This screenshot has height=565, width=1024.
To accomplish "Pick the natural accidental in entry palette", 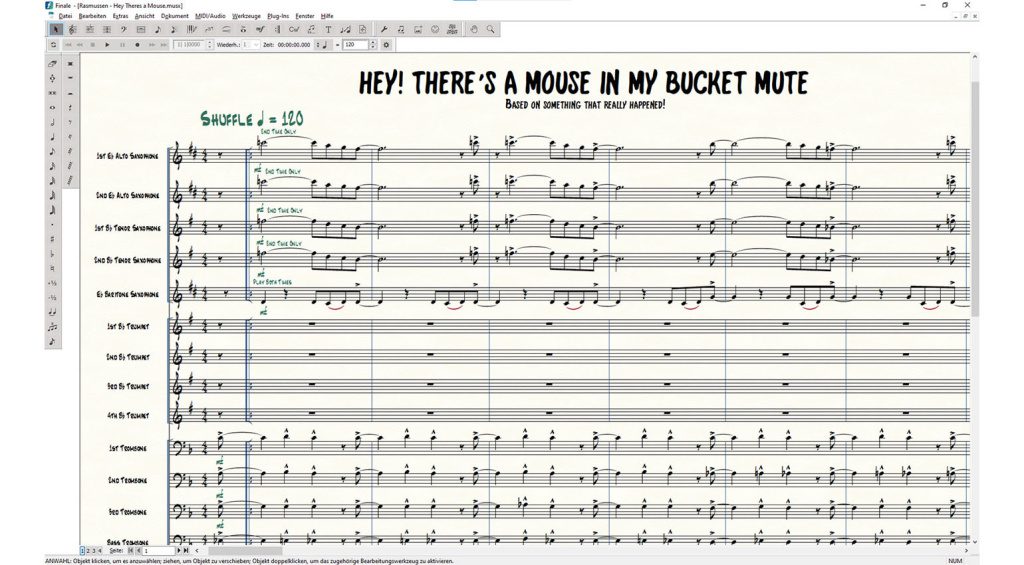I will pyautogui.click(x=52, y=268).
